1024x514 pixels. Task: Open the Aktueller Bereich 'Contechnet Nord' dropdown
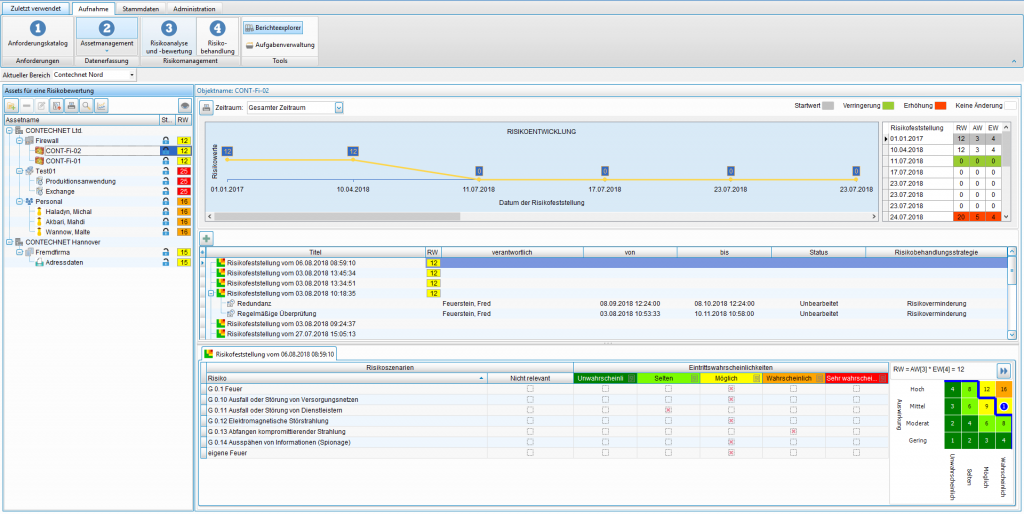(131, 74)
